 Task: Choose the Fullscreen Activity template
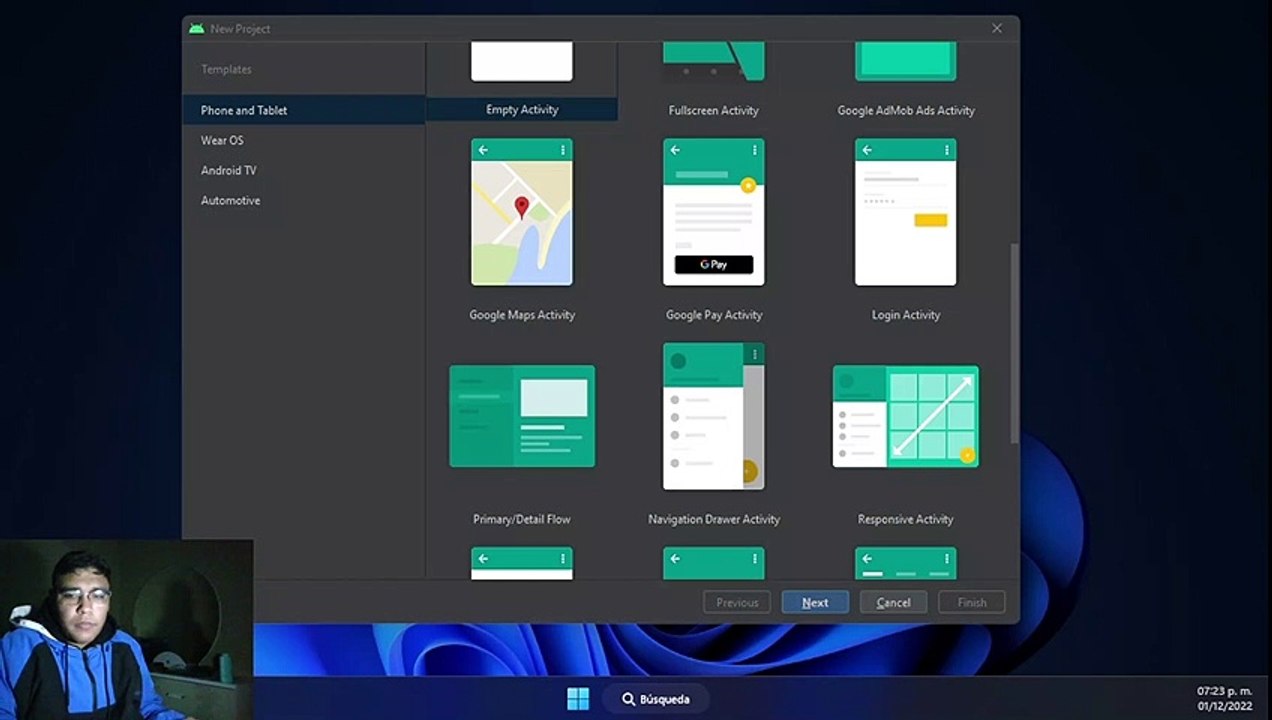714,110
